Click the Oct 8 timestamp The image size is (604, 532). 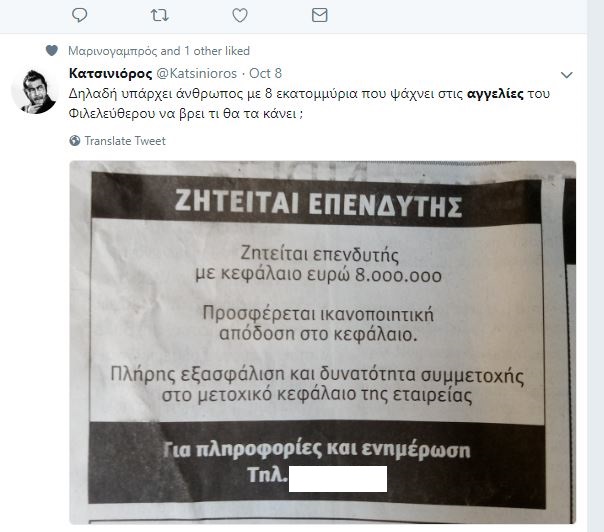(265, 73)
